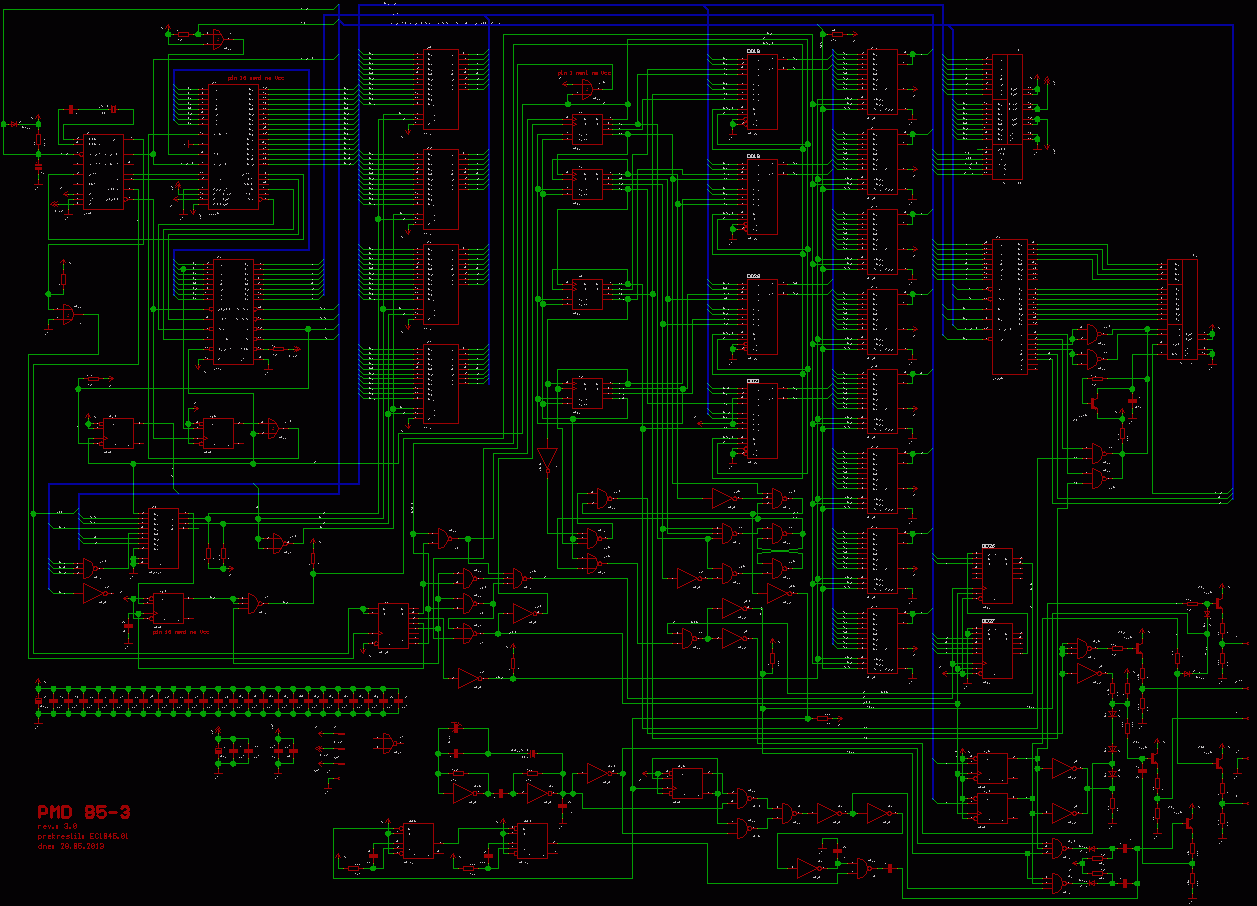Select the lone gate at the far left edge
1257x906 pixels.
(67, 315)
